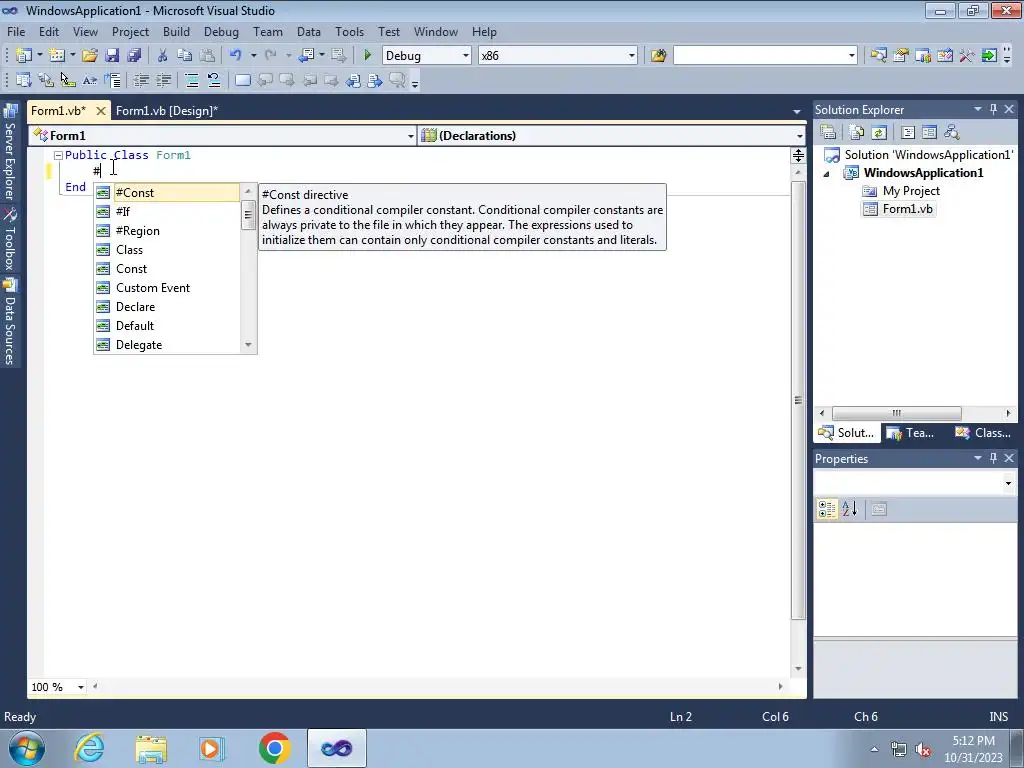Screen dimensions: 1024x768
Task: Click Show All Files in Solution Explorer
Action: [x=857, y=132]
